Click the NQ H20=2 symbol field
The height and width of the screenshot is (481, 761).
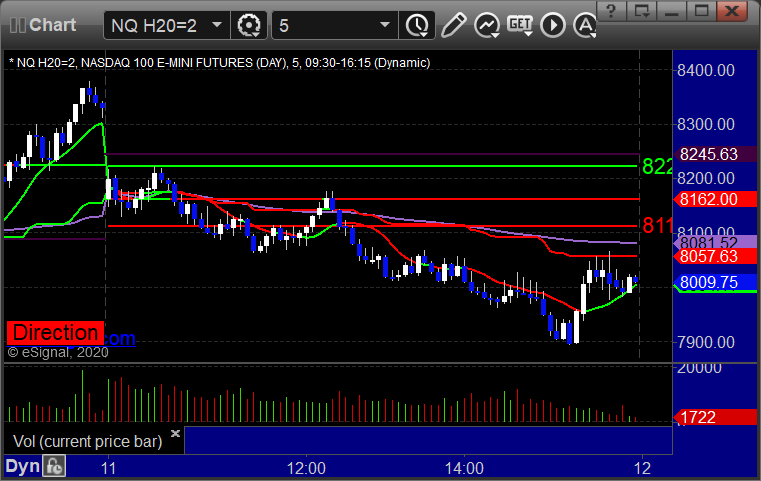click(x=166, y=25)
